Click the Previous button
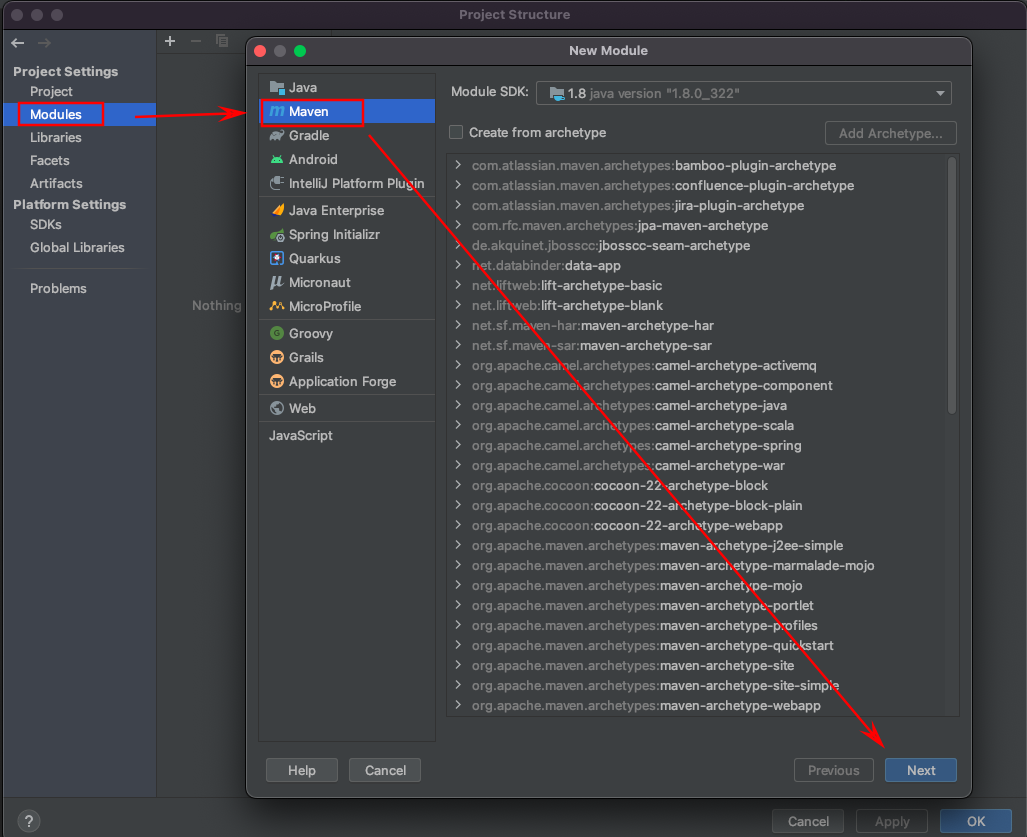1027x837 pixels. click(x=833, y=770)
